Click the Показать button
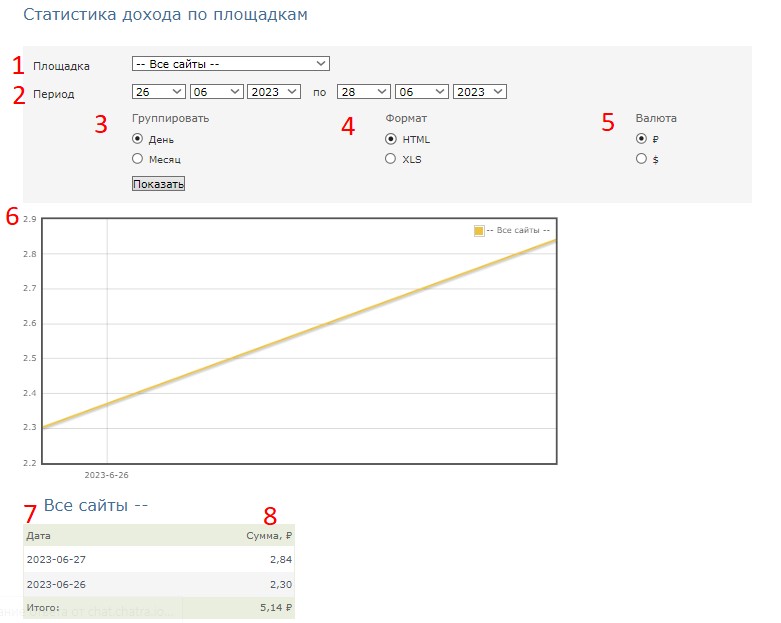Screen dimensions: 781x623 point(158,184)
